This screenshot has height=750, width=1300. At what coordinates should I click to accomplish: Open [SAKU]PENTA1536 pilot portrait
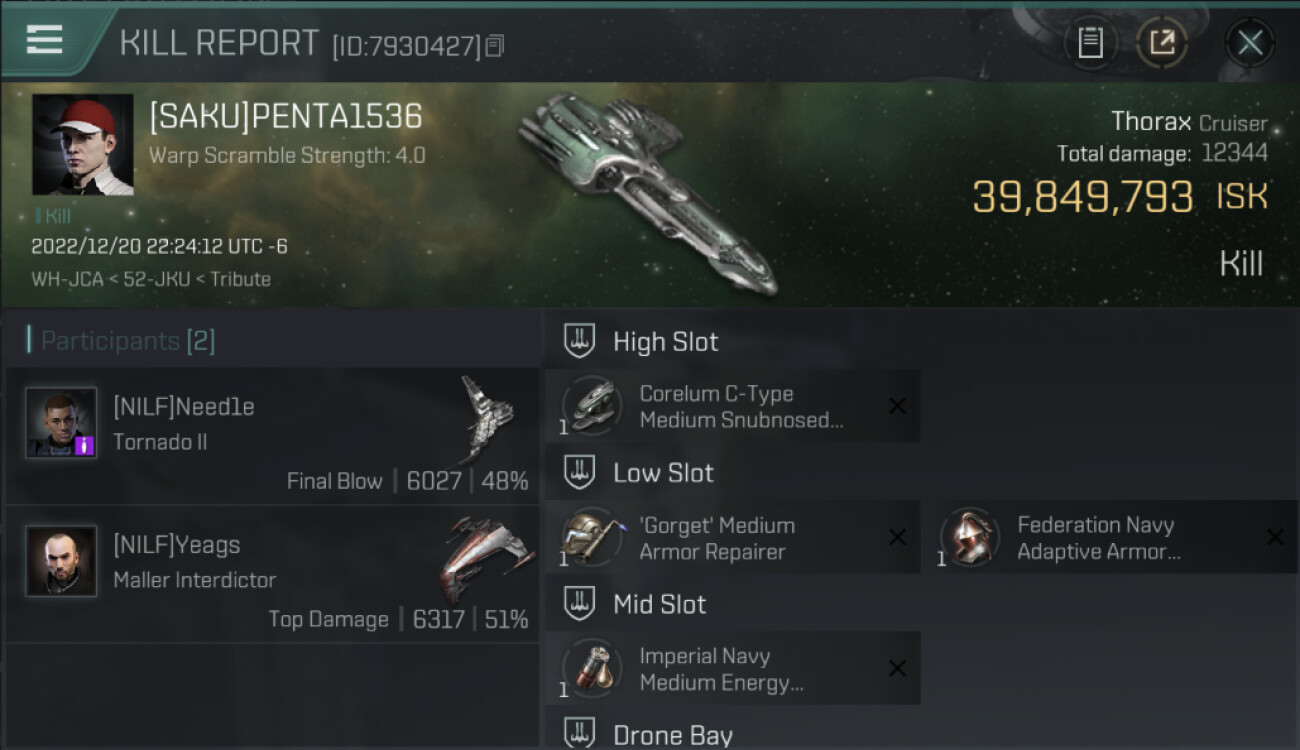[x=83, y=145]
